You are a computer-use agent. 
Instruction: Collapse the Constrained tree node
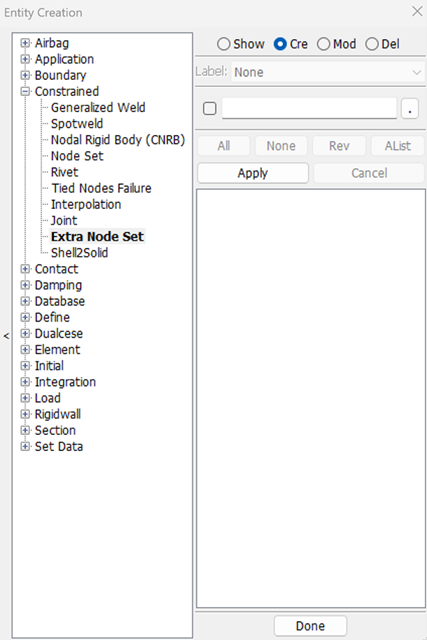[25, 91]
